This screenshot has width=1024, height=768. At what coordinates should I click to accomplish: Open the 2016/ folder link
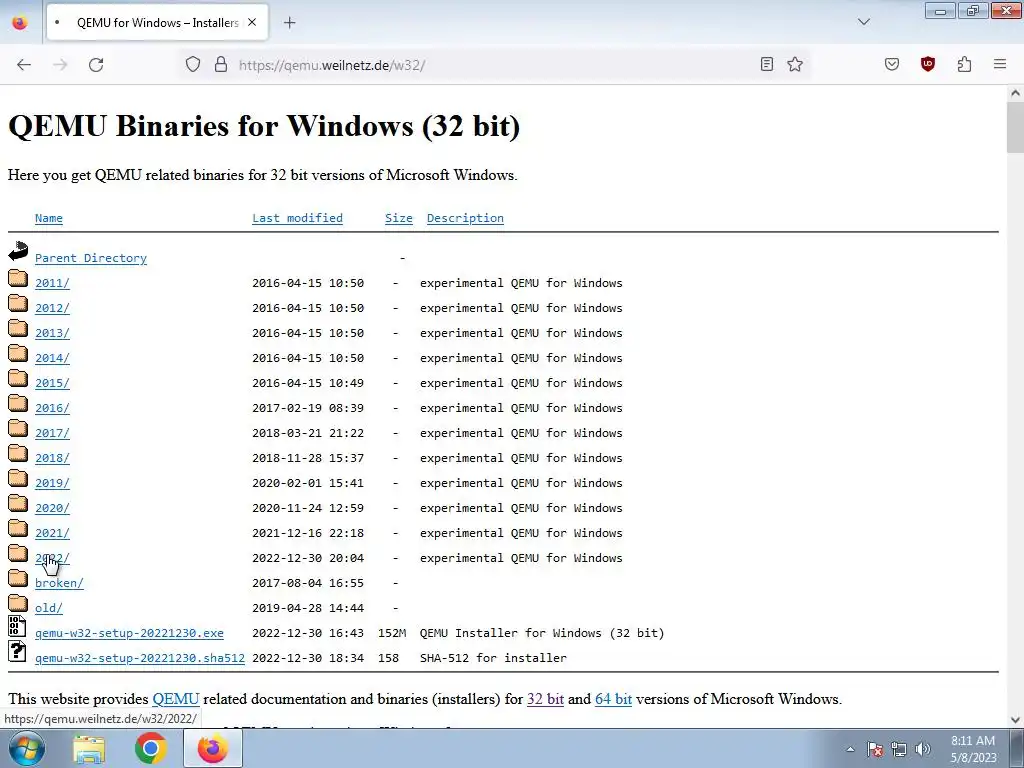coord(52,408)
